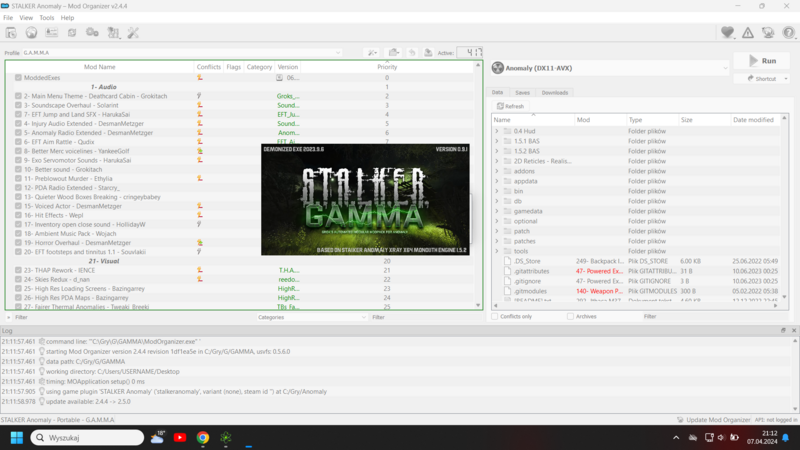Open the executables gears toolbar icon
The height and width of the screenshot is (450, 800).
pos(92,33)
